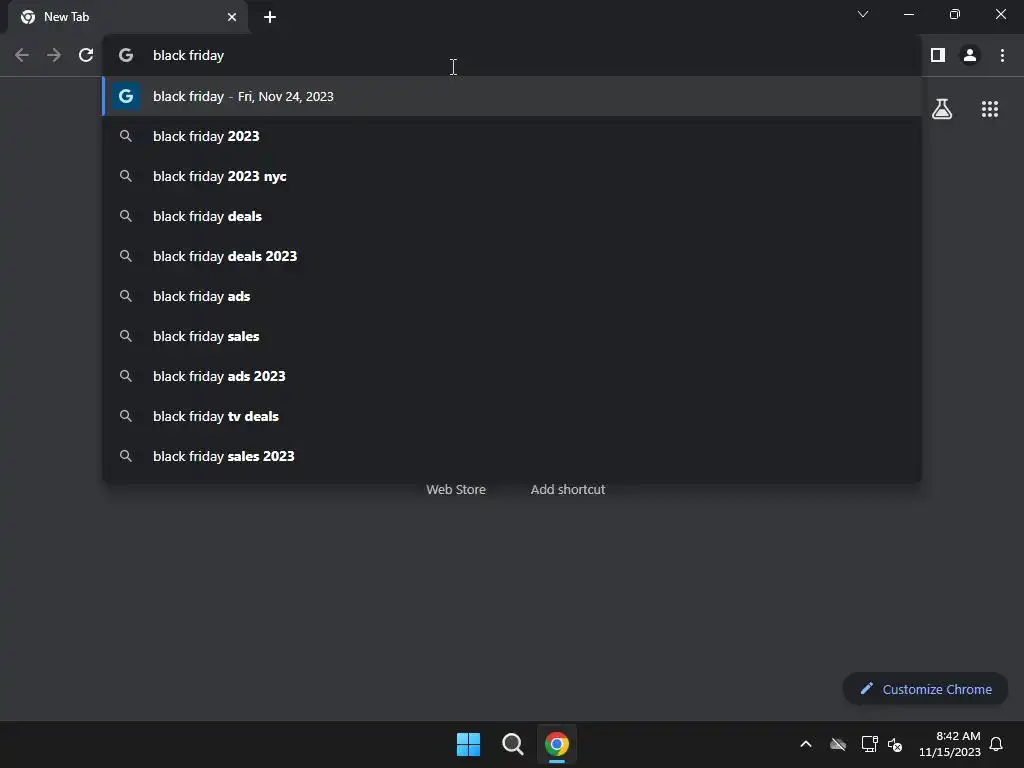The height and width of the screenshot is (768, 1024).
Task: Open the Windows Start menu
Action: click(468, 744)
